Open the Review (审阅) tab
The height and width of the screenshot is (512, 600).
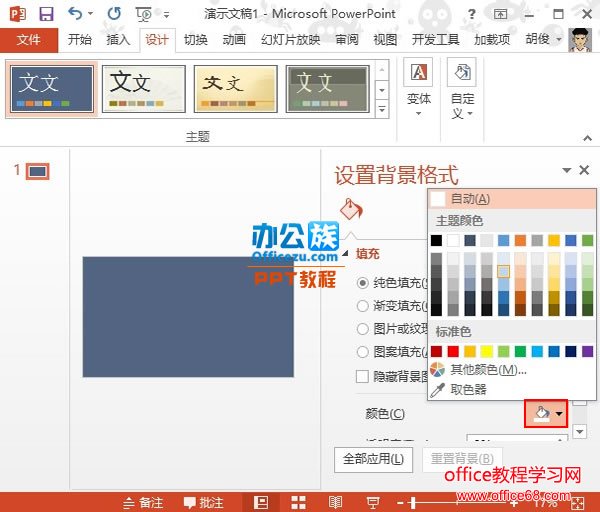(347, 39)
